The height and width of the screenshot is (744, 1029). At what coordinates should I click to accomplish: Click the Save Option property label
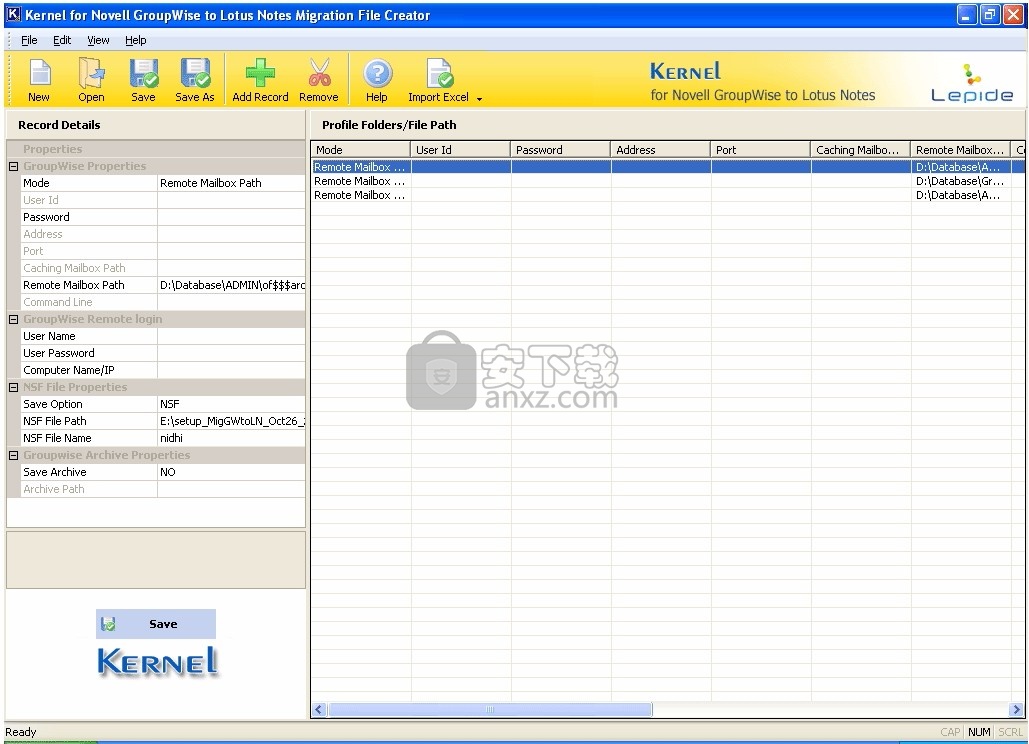click(x=53, y=404)
